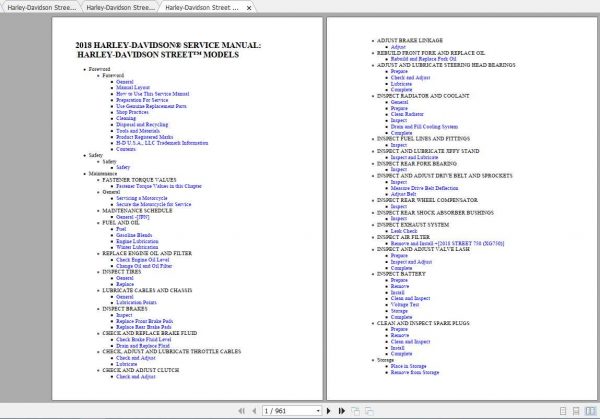This screenshot has width=600, height=419.
Task: Open Use Genuine Replacement Parts link
Action: tap(151, 106)
